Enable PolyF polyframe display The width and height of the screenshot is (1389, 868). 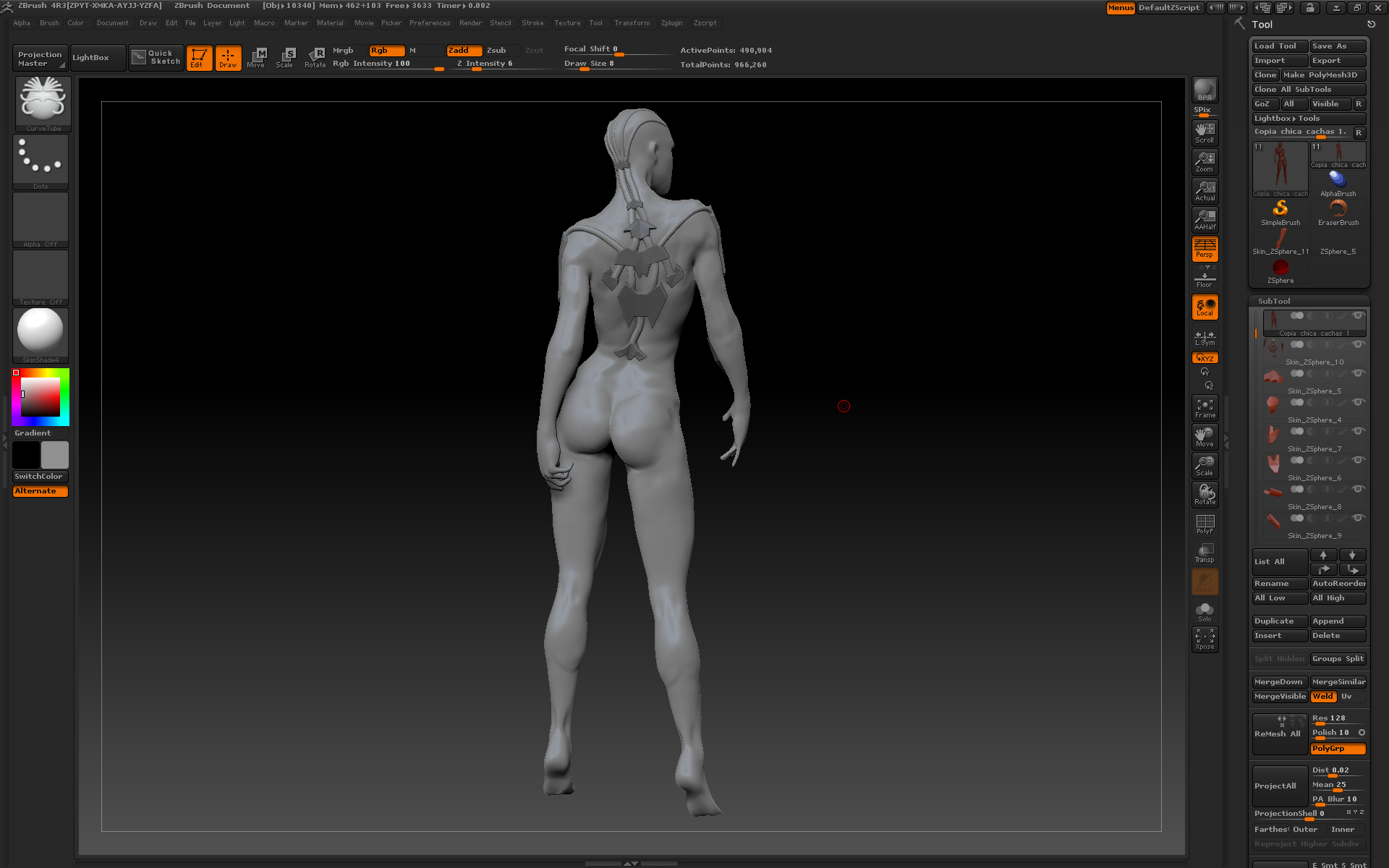(1205, 524)
